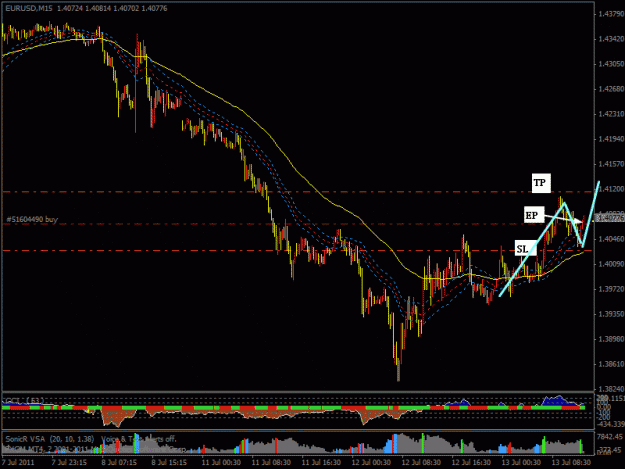Click the 1.43420 price axis label
625x469 pixels.
click(x=611, y=39)
